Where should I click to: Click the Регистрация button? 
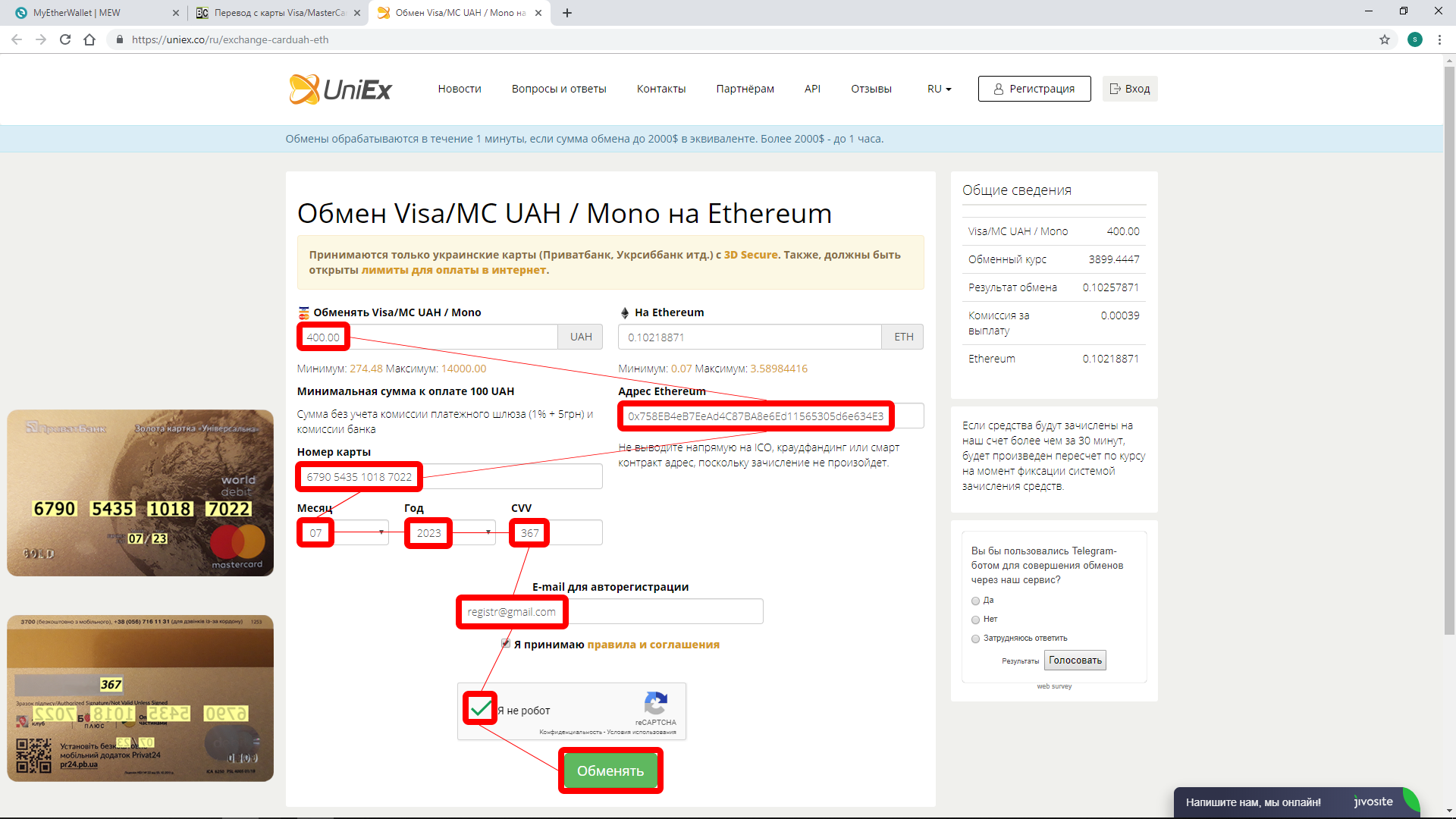click(1034, 89)
